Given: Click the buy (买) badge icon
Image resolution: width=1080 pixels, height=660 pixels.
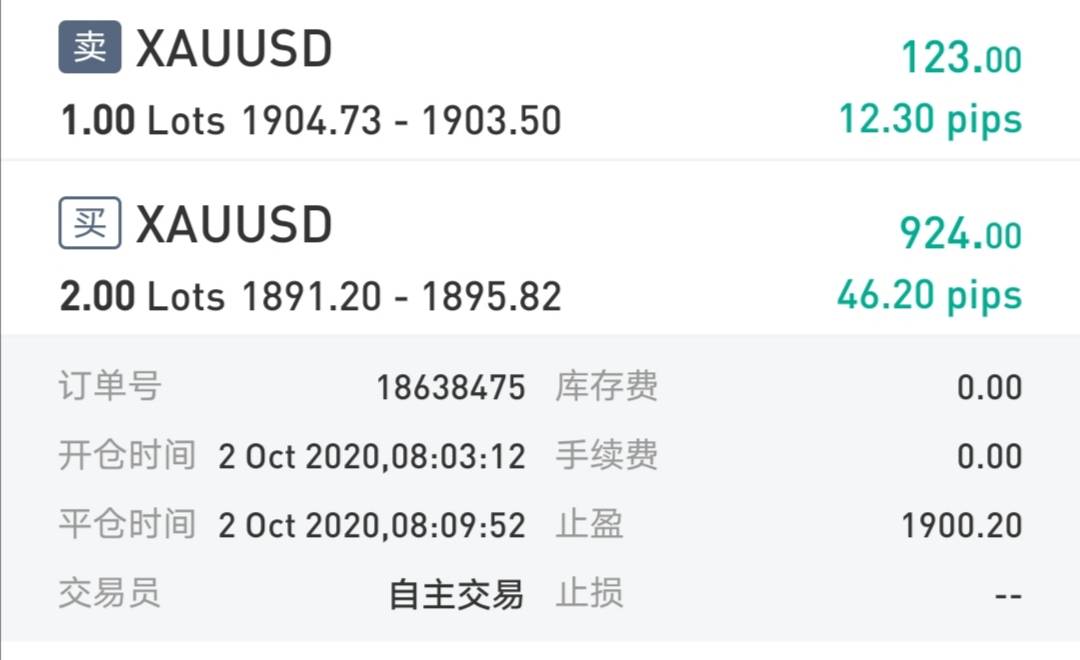Looking at the screenshot, I should (90, 223).
